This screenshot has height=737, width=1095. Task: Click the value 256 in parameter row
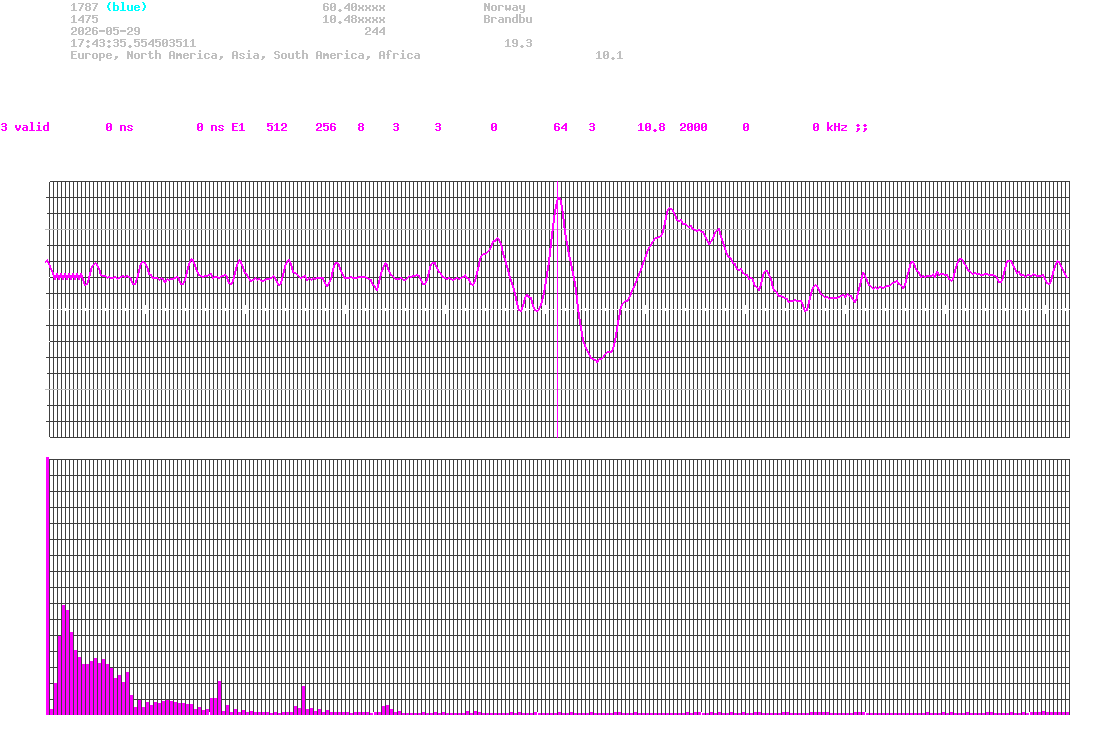[325, 127]
